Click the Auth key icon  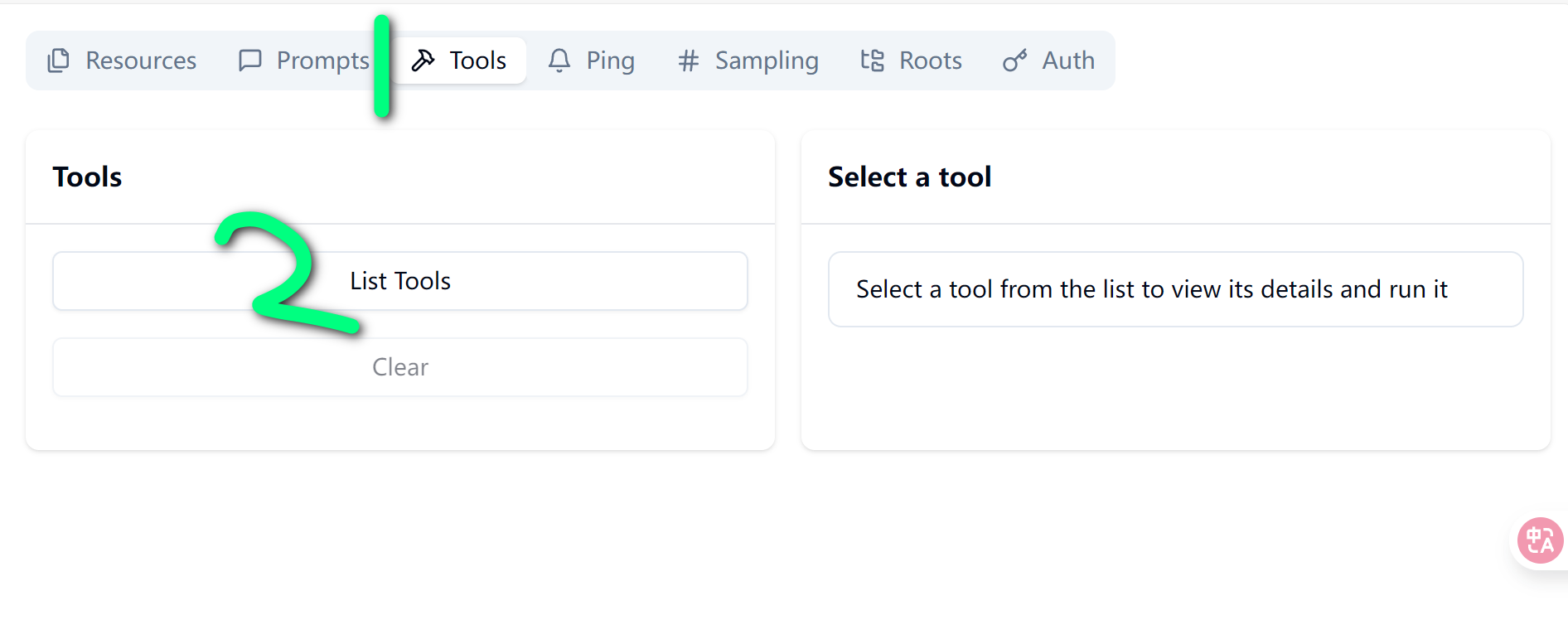point(1014,61)
